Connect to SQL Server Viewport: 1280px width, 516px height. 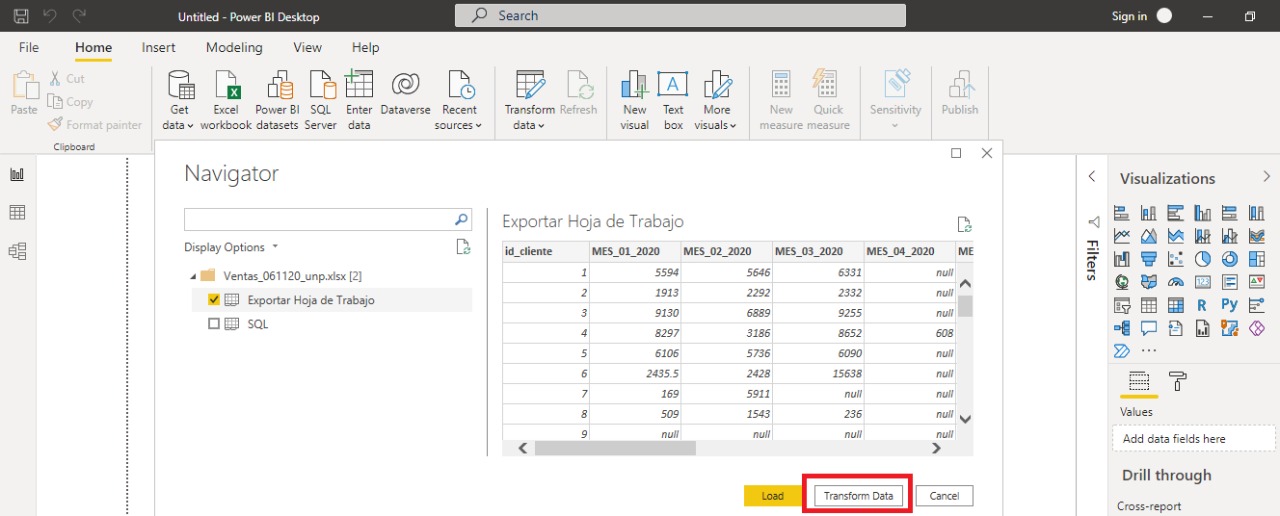(321, 101)
